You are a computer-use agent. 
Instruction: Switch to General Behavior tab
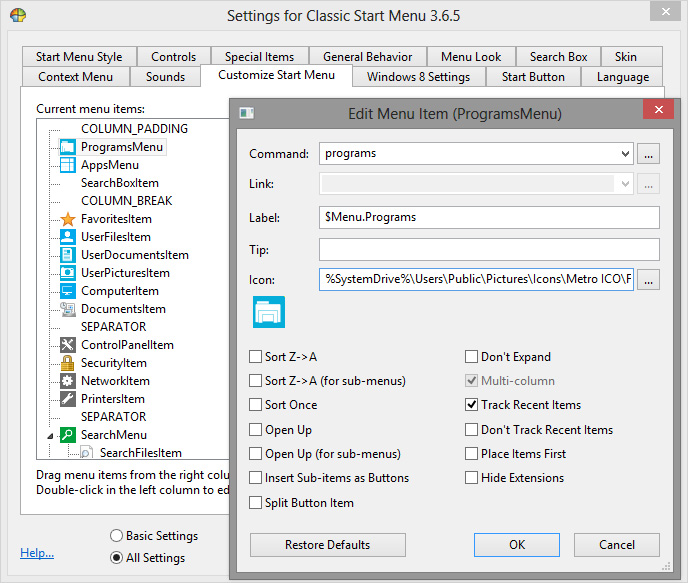[368, 57]
